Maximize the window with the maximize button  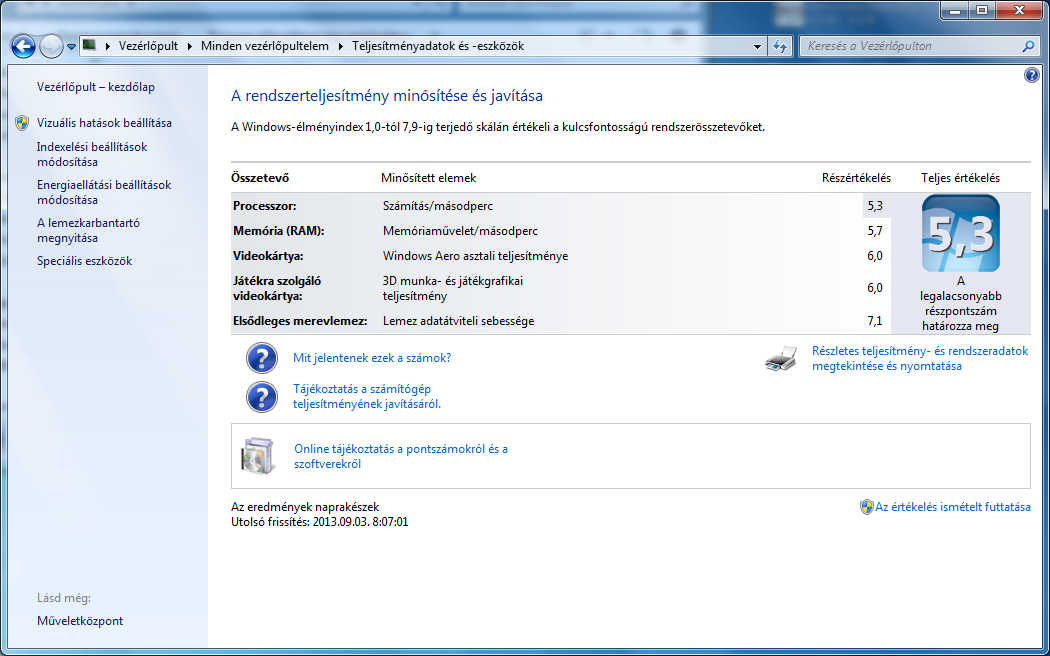(x=982, y=10)
